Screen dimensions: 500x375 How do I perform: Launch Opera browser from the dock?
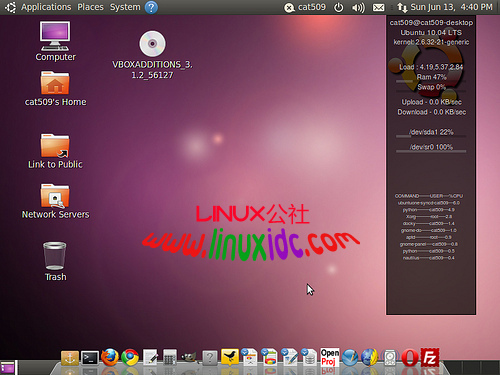click(410, 358)
